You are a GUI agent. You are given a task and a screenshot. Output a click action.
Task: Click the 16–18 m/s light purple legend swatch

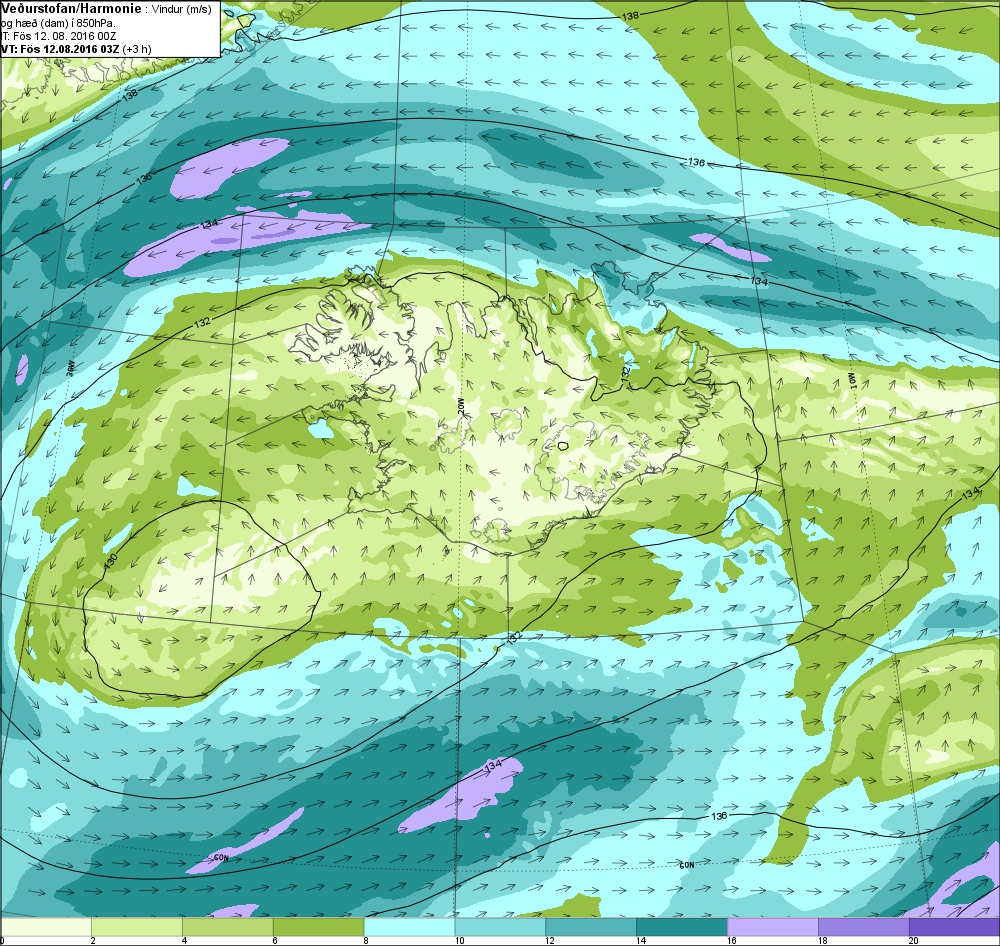click(x=772, y=927)
